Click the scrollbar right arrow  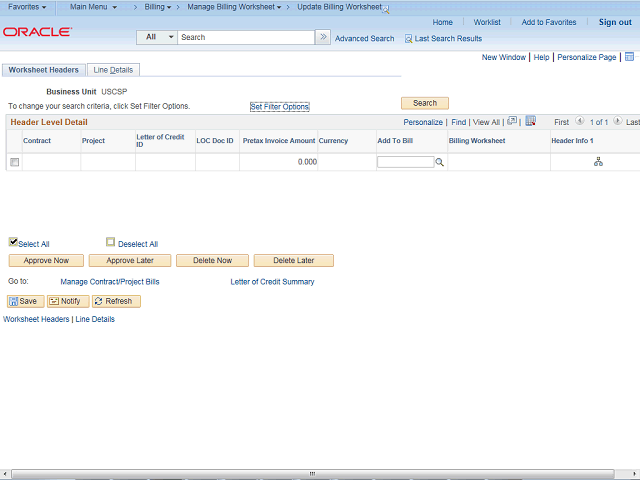point(634,474)
